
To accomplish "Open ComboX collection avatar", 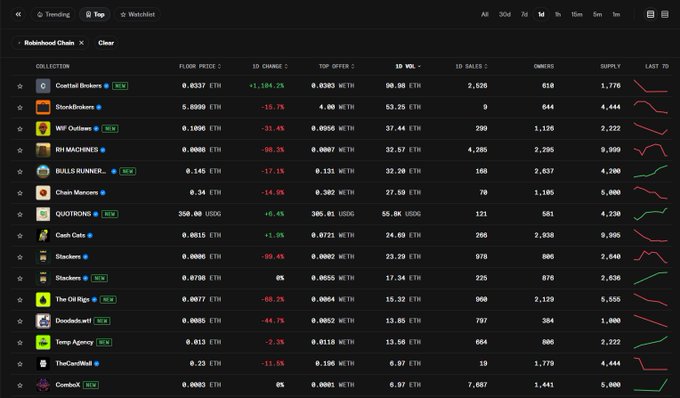I will pyautogui.click(x=43, y=385).
